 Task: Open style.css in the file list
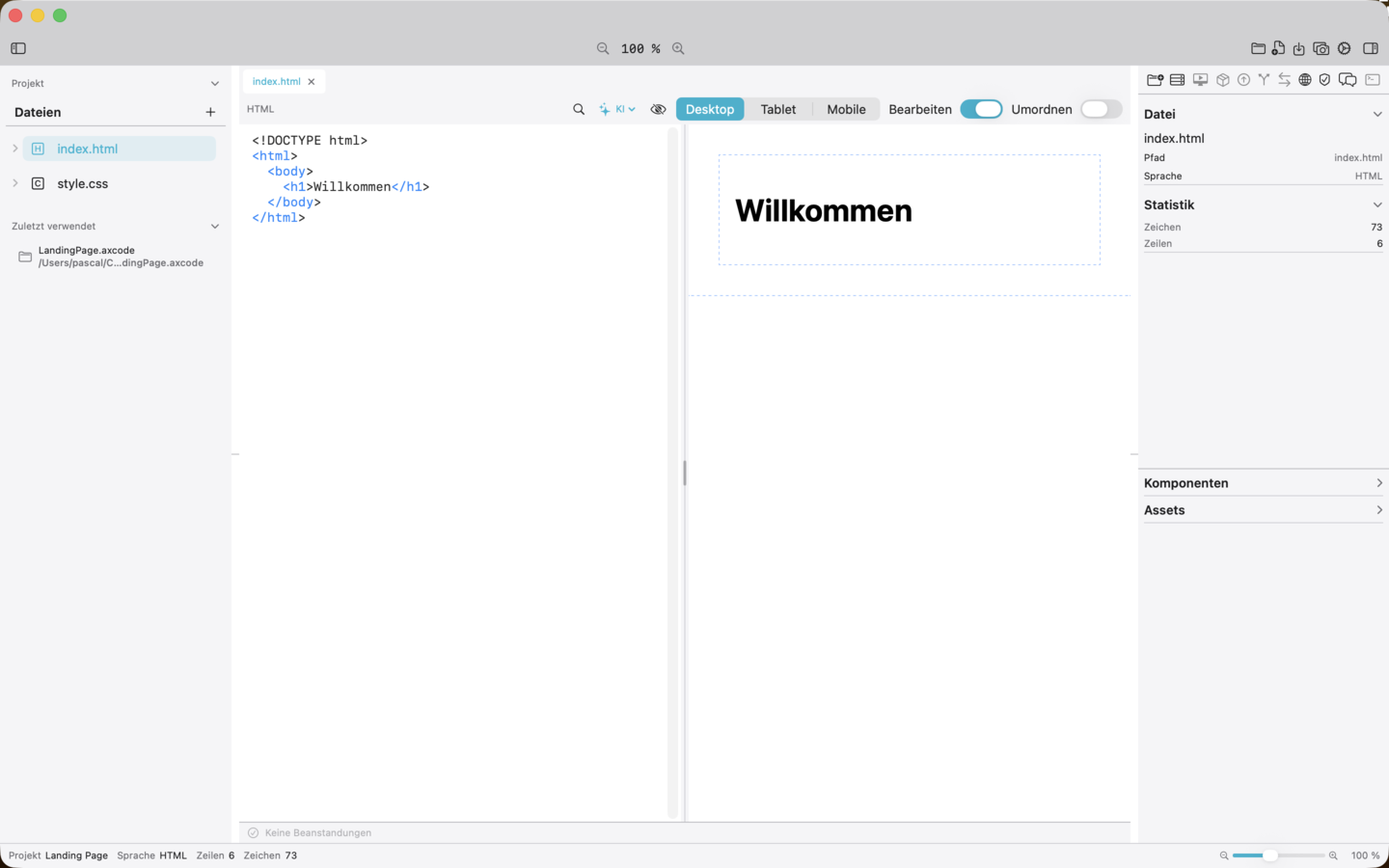click(119, 183)
